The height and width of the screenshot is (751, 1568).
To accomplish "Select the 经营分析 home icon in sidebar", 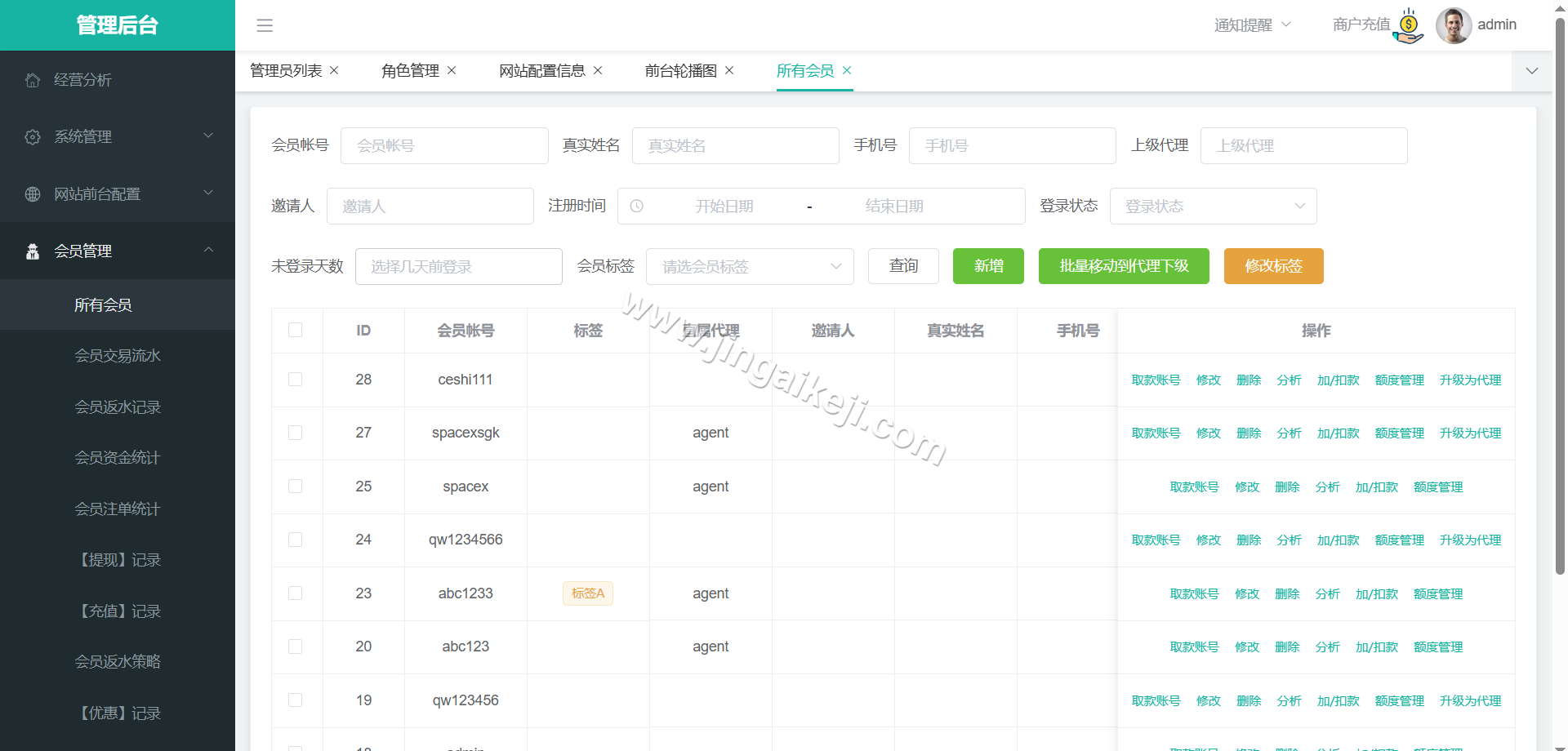I will point(33,79).
